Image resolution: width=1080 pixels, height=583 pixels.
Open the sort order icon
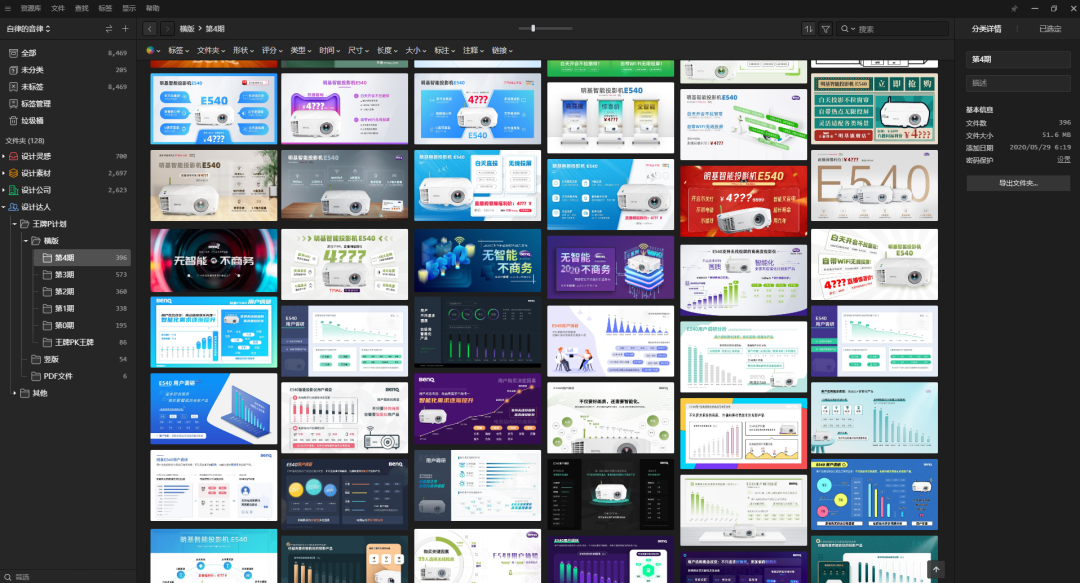click(x=809, y=29)
